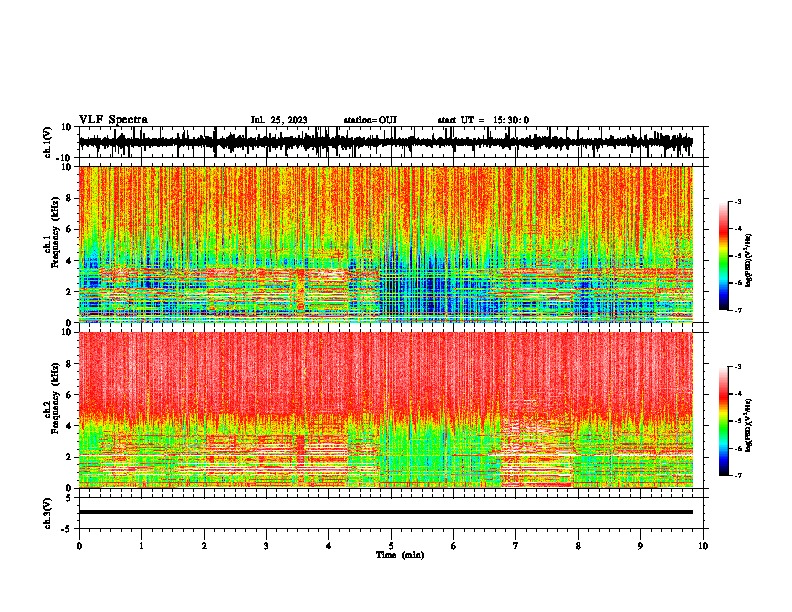Click the "-7" value on ch.2 color scale
The width and height of the screenshot is (792, 612).
pyautogui.click(x=738, y=475)
